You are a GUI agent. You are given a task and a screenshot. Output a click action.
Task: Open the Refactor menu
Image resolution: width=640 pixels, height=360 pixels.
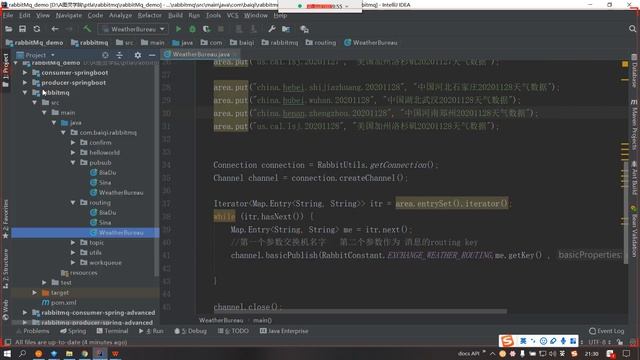[149, 15]
